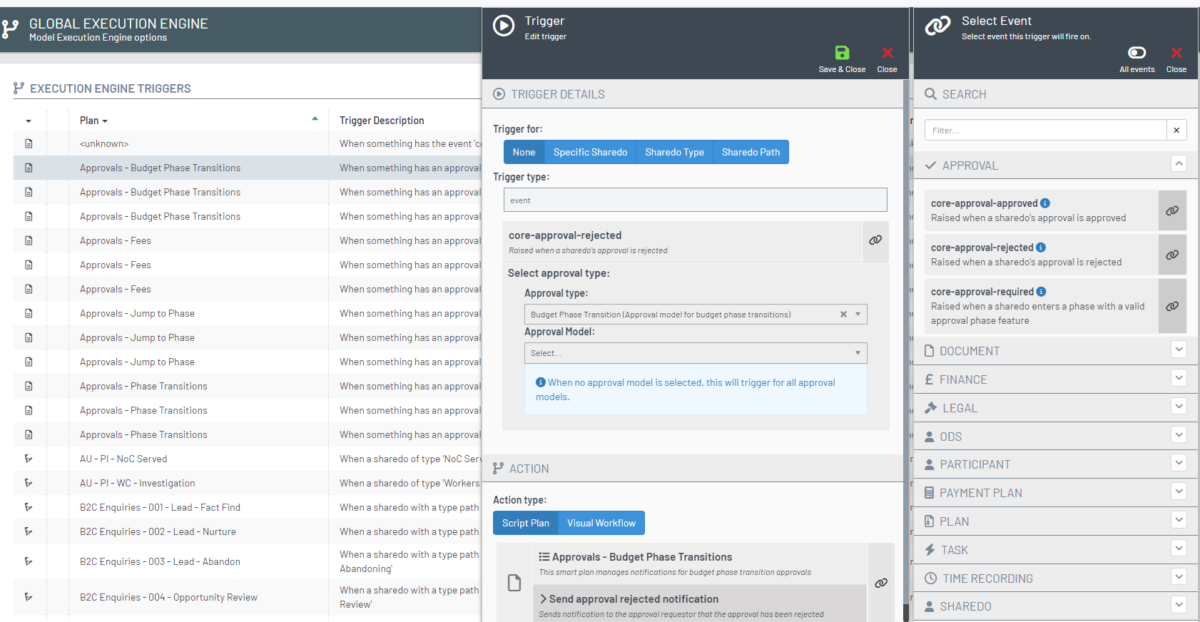This screenshot has width=1200, height=622.
Task: Expand the FINANCE event category
Action: click(x=1179, y=379)
